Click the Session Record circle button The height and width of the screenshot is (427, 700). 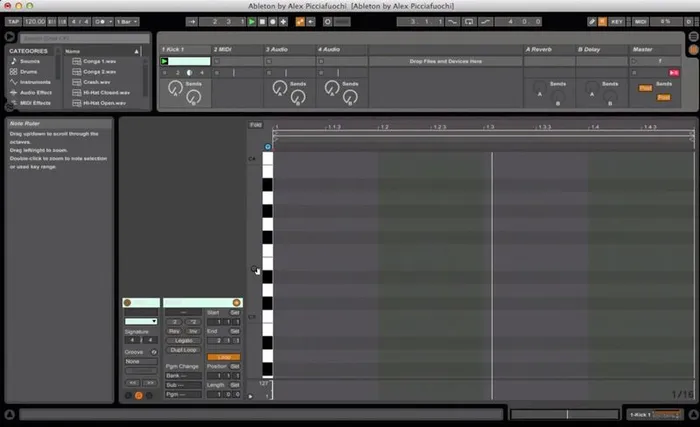pyautogui.click(x=327, y=21)
